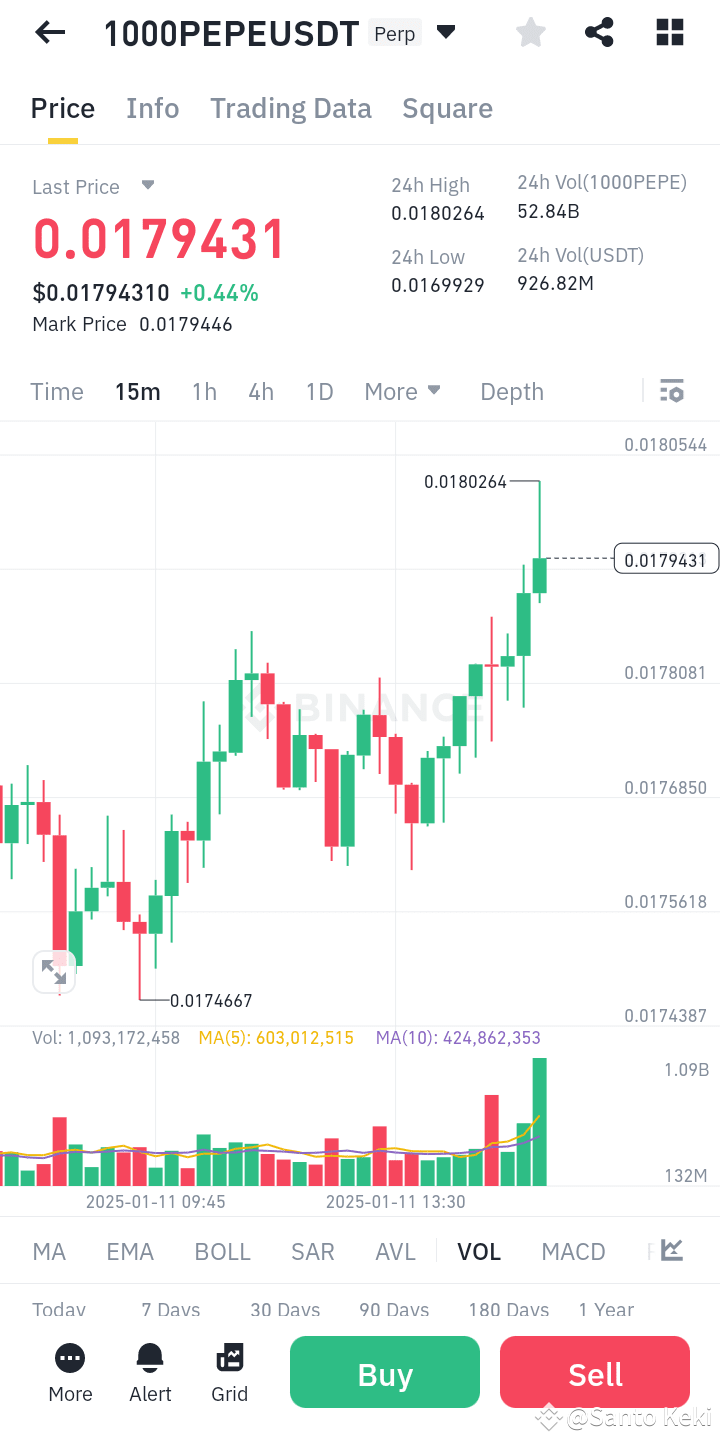
Task: Select the Grid trading icon at bottom
Action: pos(229,1372)
